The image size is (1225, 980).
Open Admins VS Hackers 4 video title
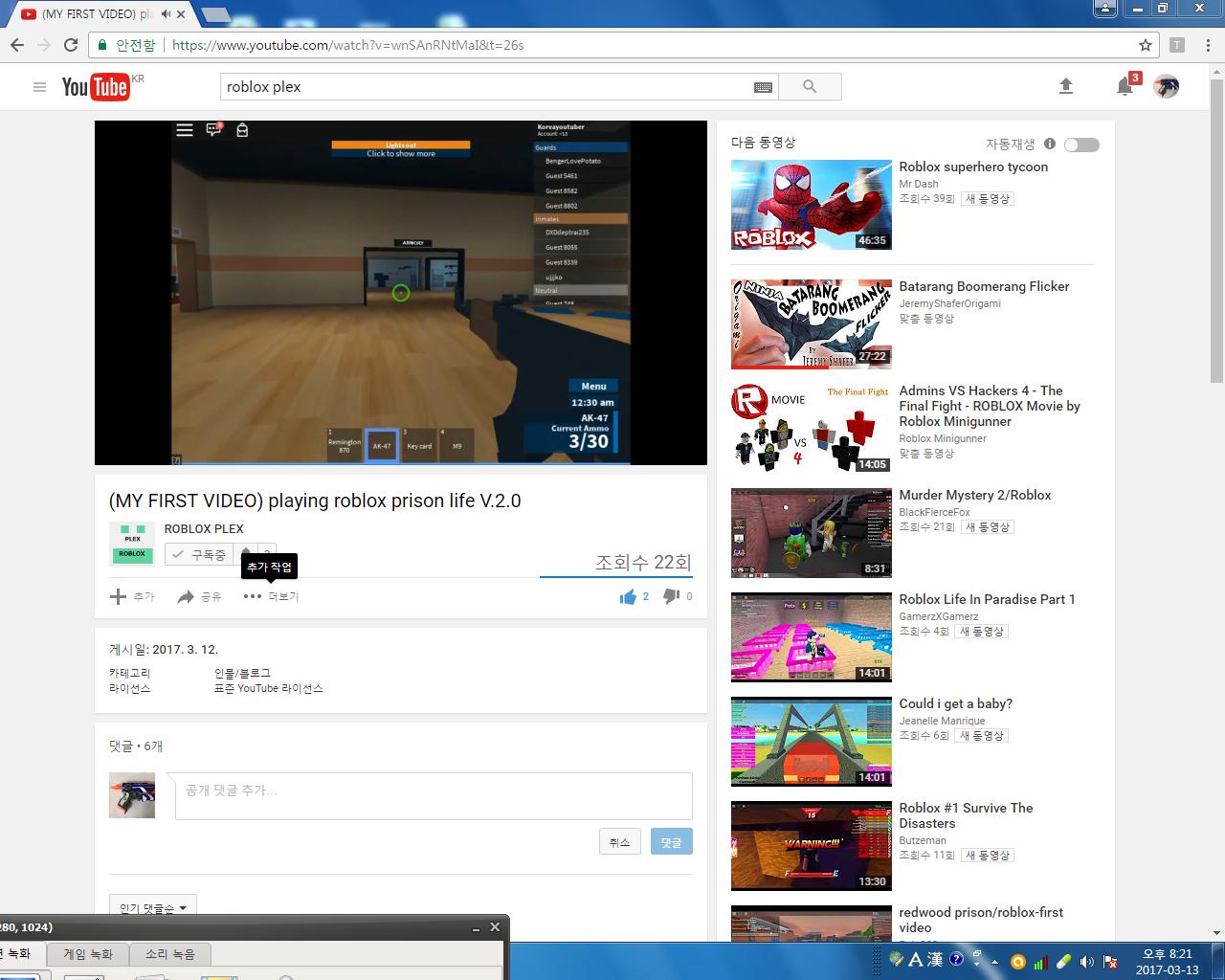pos(990,406)
